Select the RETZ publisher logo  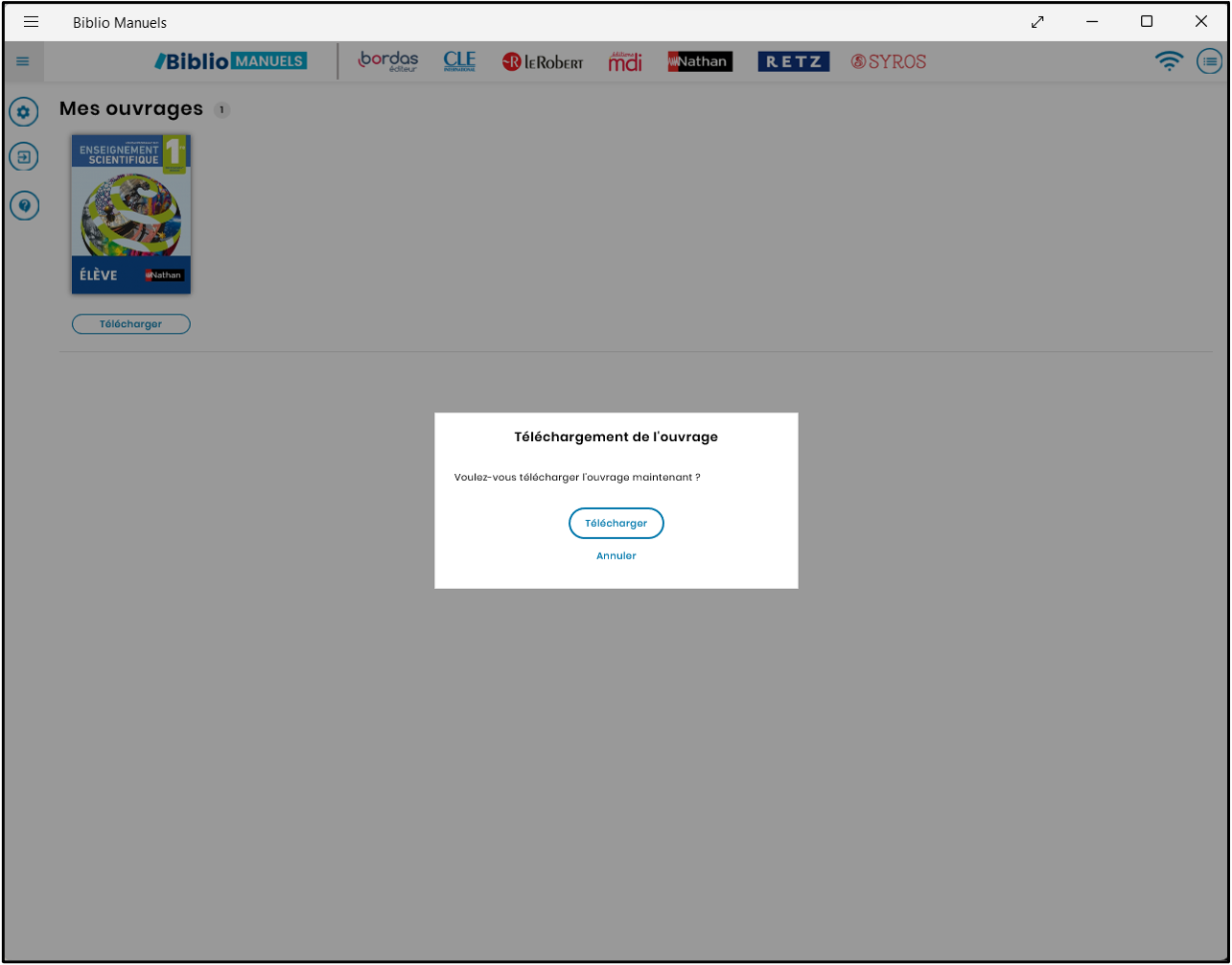point(793,61)
